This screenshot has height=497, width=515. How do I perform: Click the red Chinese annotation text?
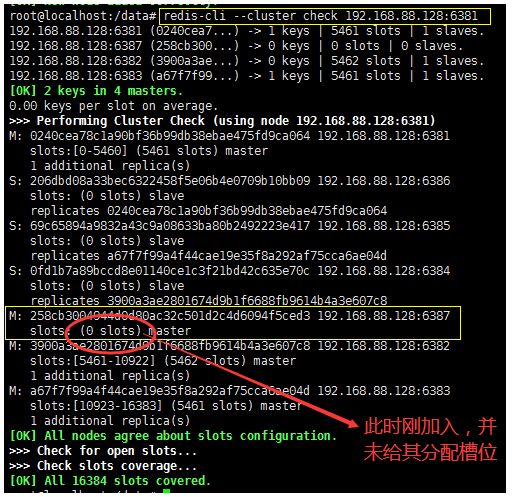tap(430, 439)
